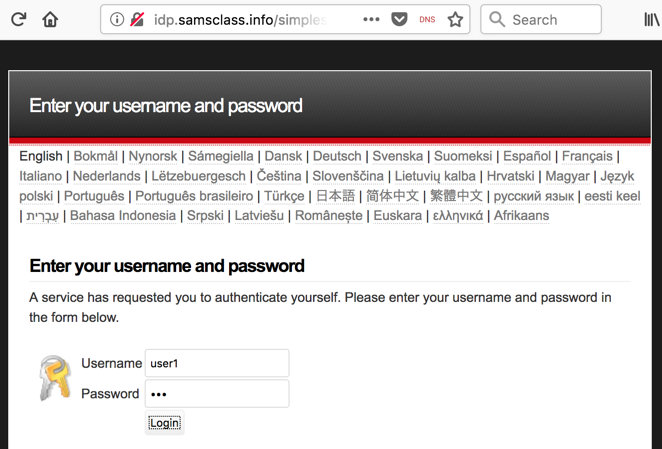Save page to Pocket
This screenshot has width=662, height=449.
click(x=399, y=19)
